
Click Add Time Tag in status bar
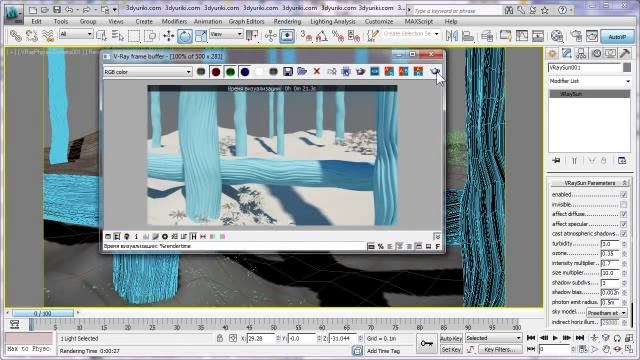[x=384, y=351]
